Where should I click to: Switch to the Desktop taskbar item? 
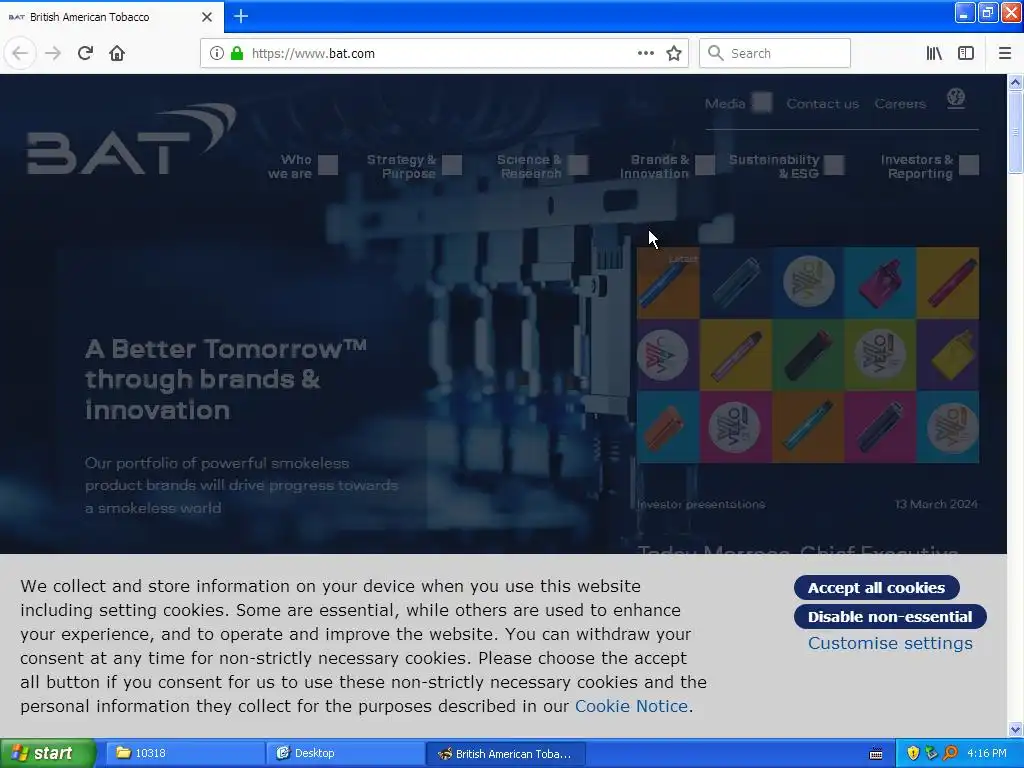(x=344, y=754)
